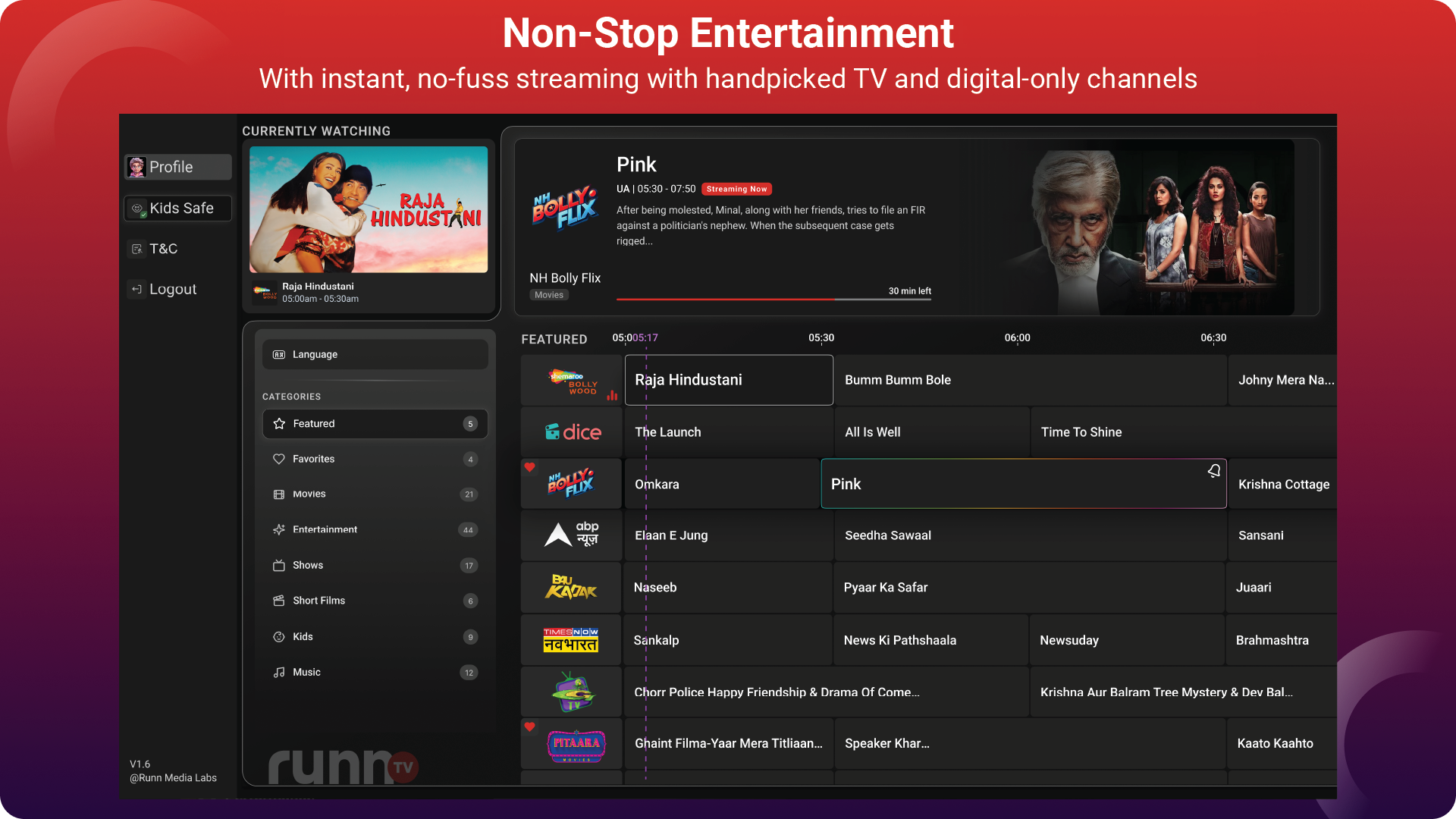Viewport: 1456px width, 819px height.
Task: Open the Raja Hindustani currently watching thumbnail
Action: point(369,209)
